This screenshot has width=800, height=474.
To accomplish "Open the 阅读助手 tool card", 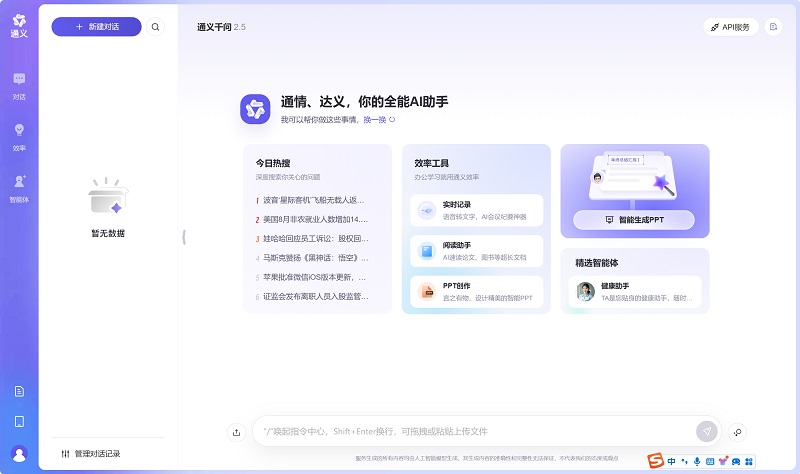I will tap(477, 251).
